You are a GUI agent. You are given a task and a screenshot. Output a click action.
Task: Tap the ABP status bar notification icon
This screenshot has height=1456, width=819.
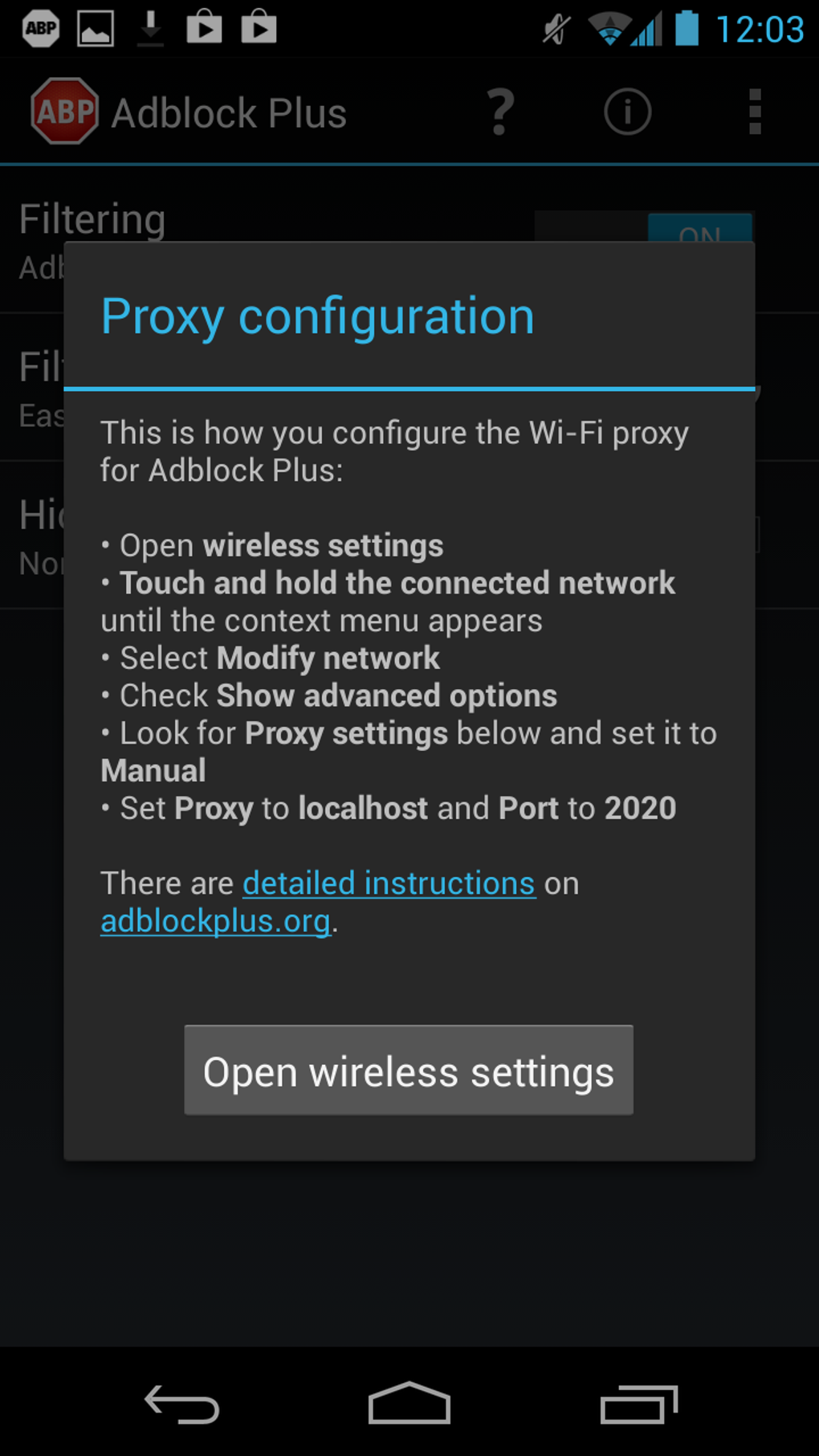[x=41, y=29]
